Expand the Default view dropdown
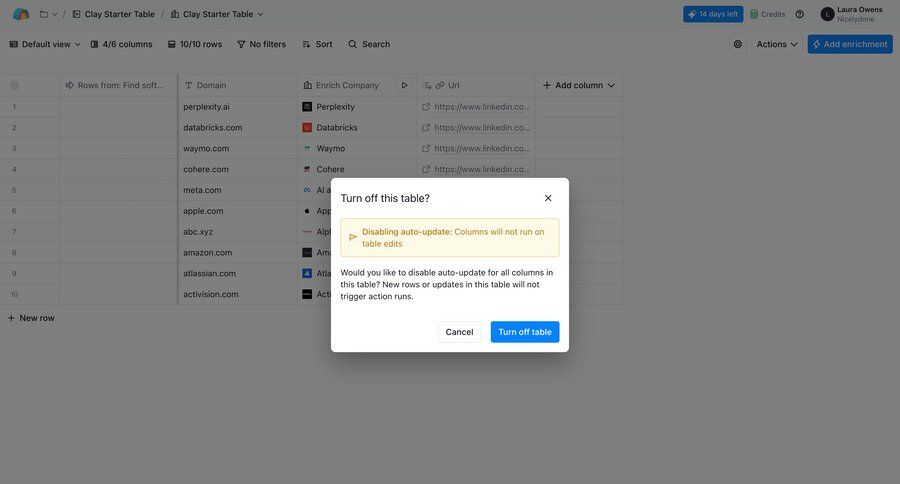Image resolution: width=900 pixels, height=484 pixels. click(45, 44)
